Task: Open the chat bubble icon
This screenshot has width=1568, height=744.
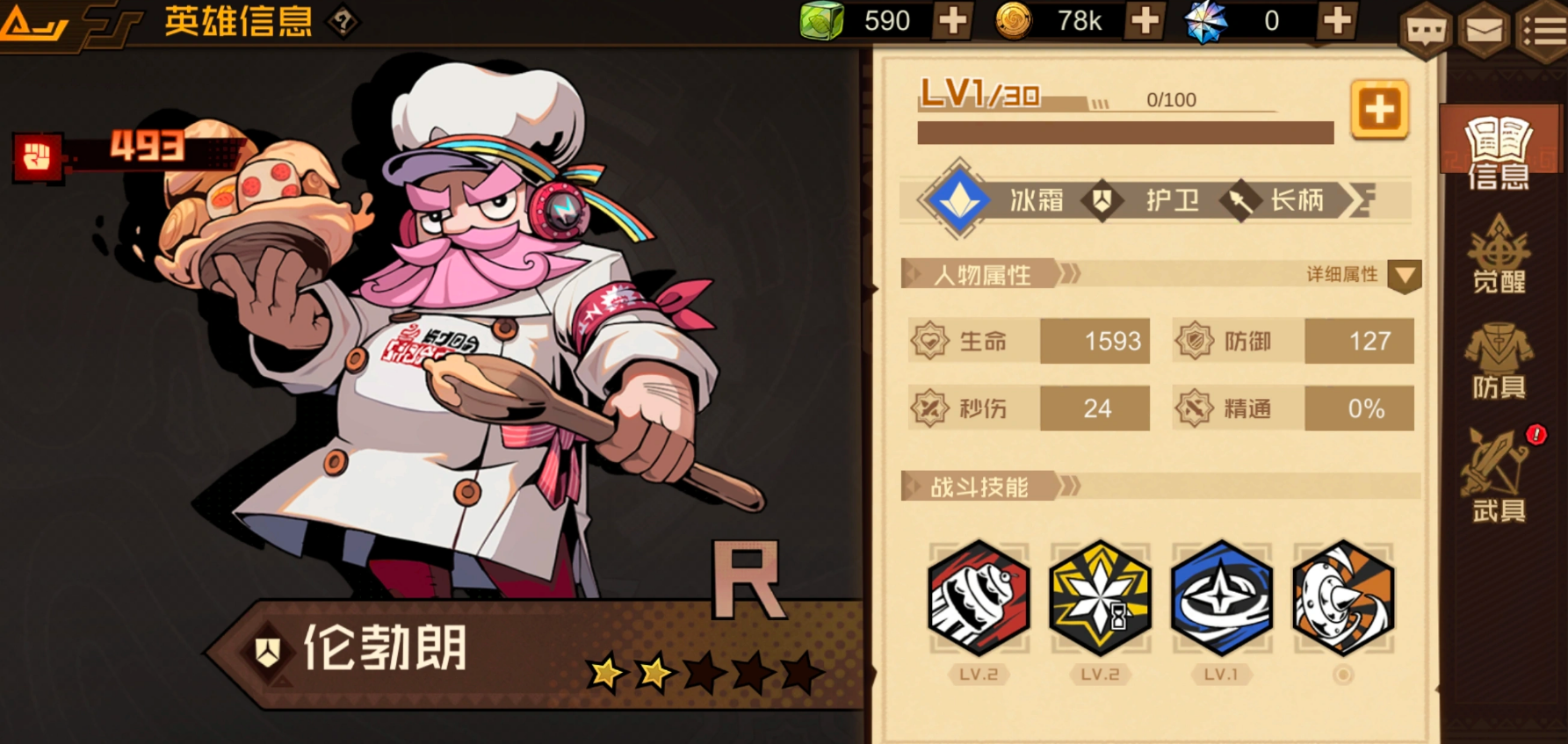Action: click(x=1425, y=31)
